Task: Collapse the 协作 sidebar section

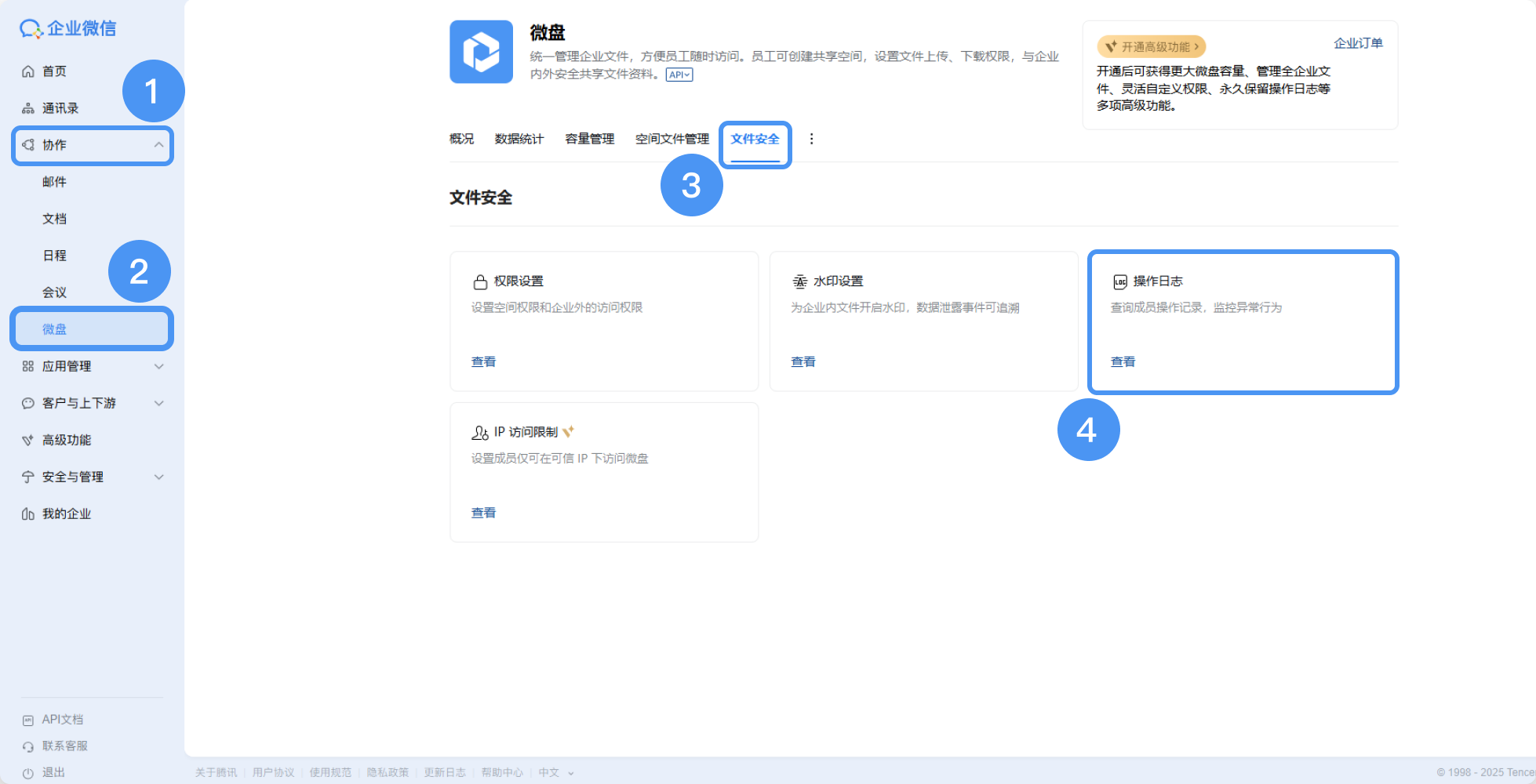Action: tap(158, 145)
